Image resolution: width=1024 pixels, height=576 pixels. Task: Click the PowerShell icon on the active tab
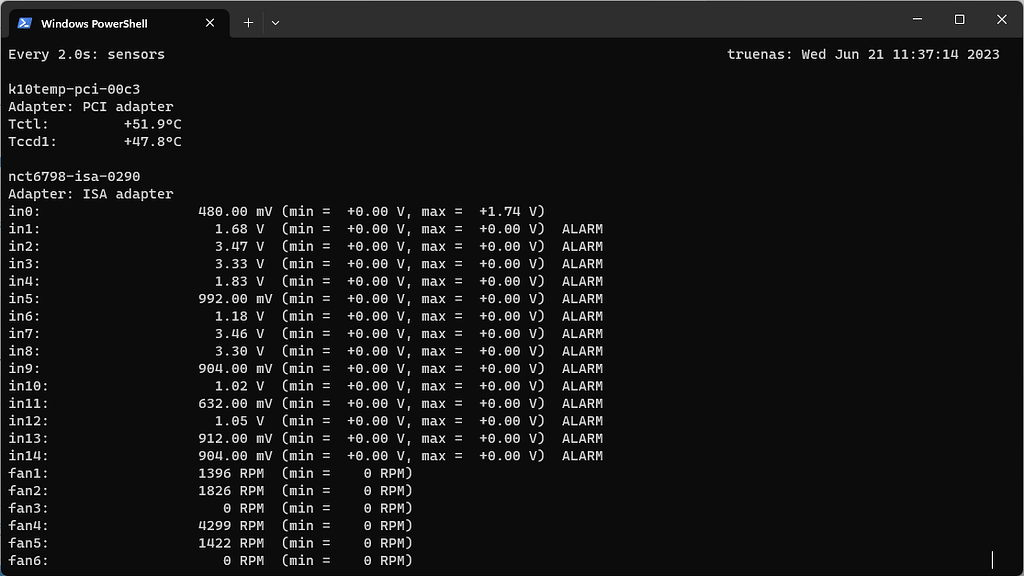[23, 22]
